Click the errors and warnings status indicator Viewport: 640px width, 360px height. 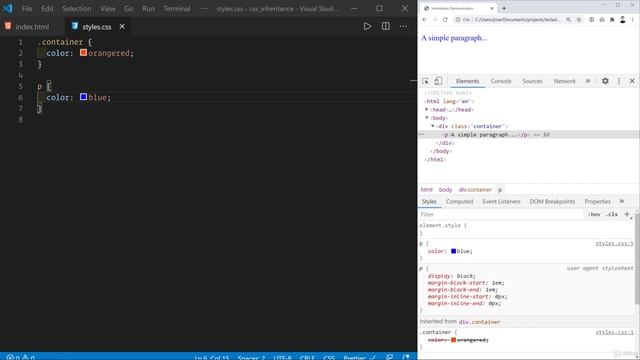[x=20, y=357]
